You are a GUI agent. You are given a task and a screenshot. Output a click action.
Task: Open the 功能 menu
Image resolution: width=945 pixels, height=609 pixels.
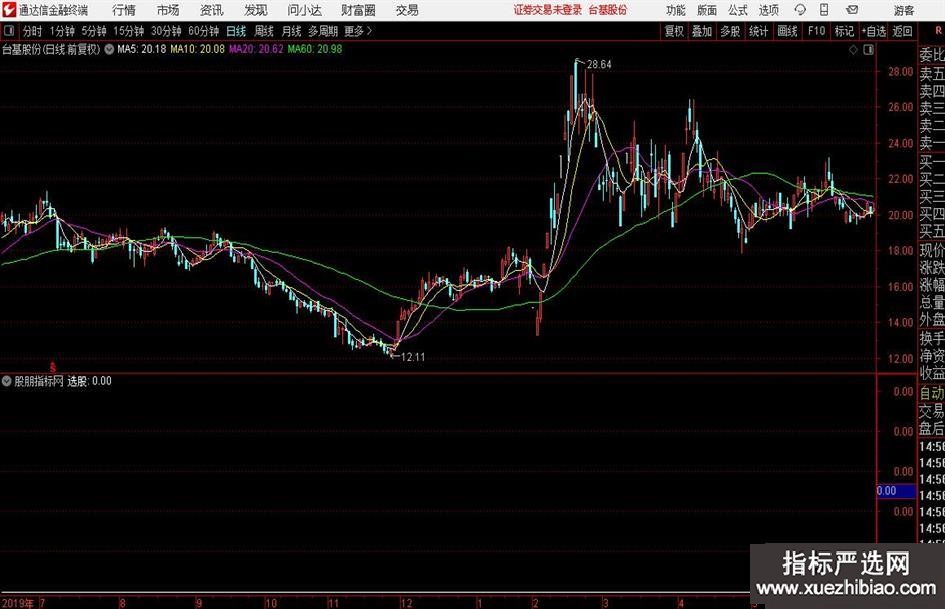click(x=676, y=10)
